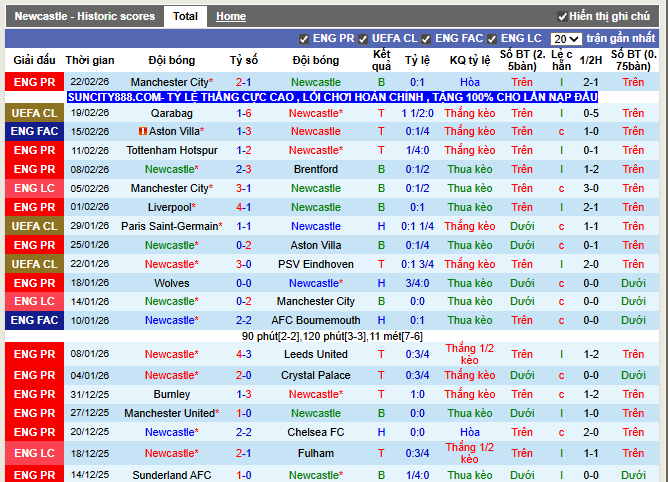Click Tottenham Hotspur team name
Screen dimensions: 668x482
[x=172, y=150]
